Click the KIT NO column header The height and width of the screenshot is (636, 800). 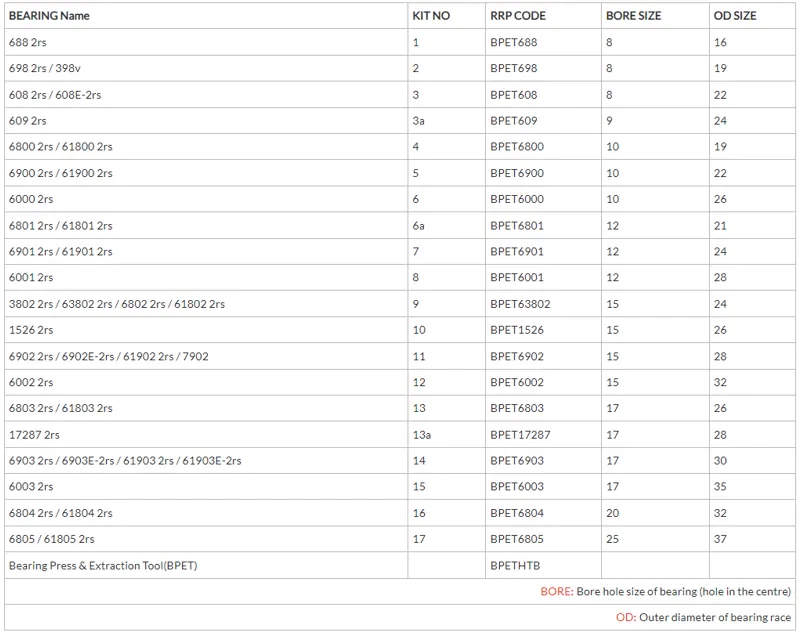pyautogui.click(x=431, y=16)
